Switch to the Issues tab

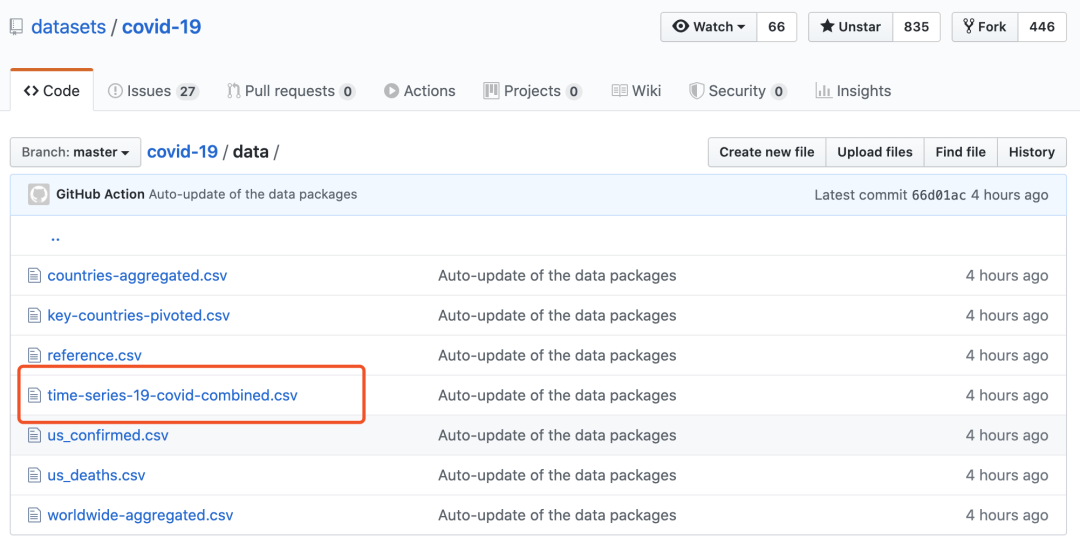coord(153,91)
